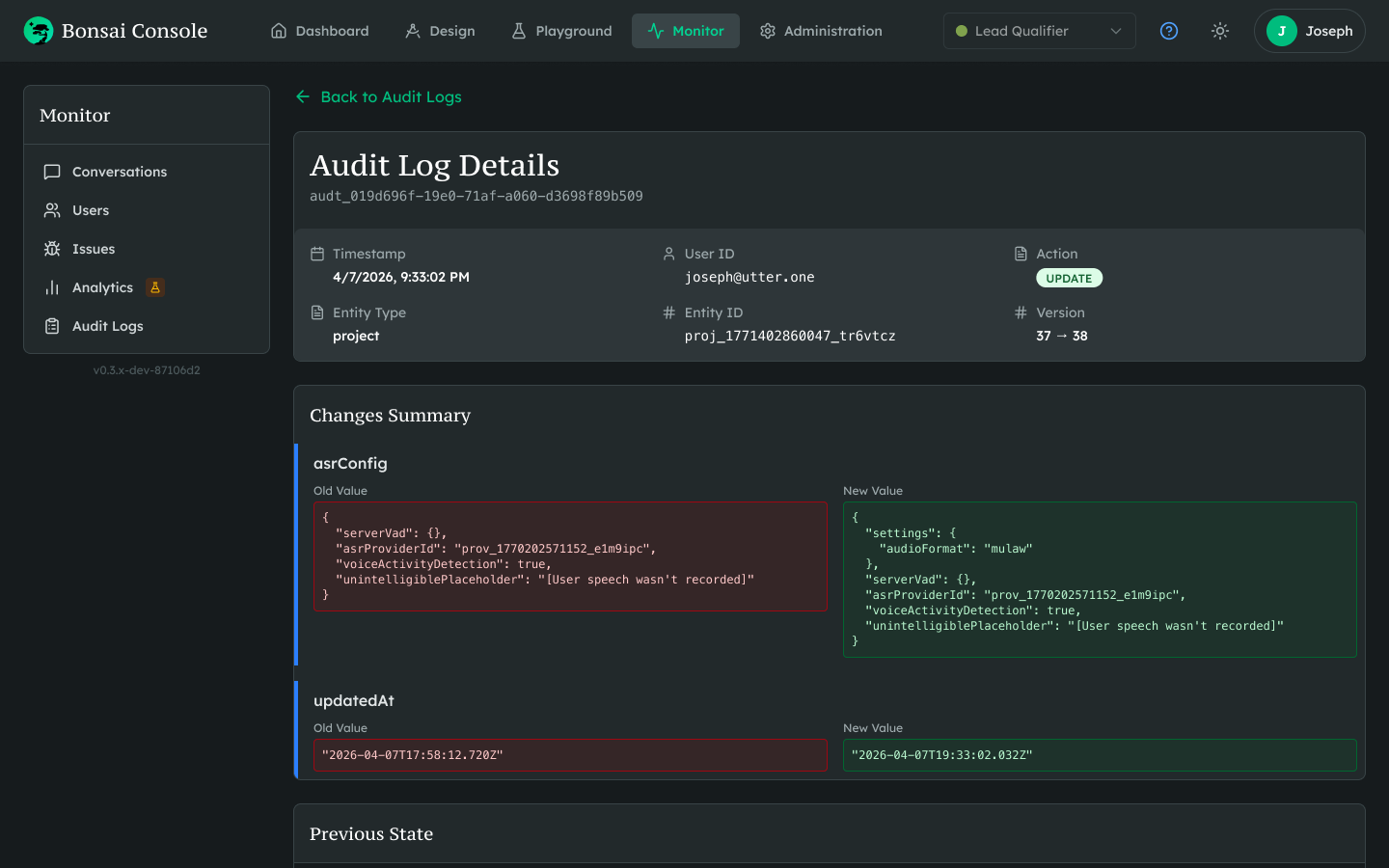This screenshot has height=868, width=1389.
Task: Click the chevron on project selector
Action: [x=1116, y=31]
